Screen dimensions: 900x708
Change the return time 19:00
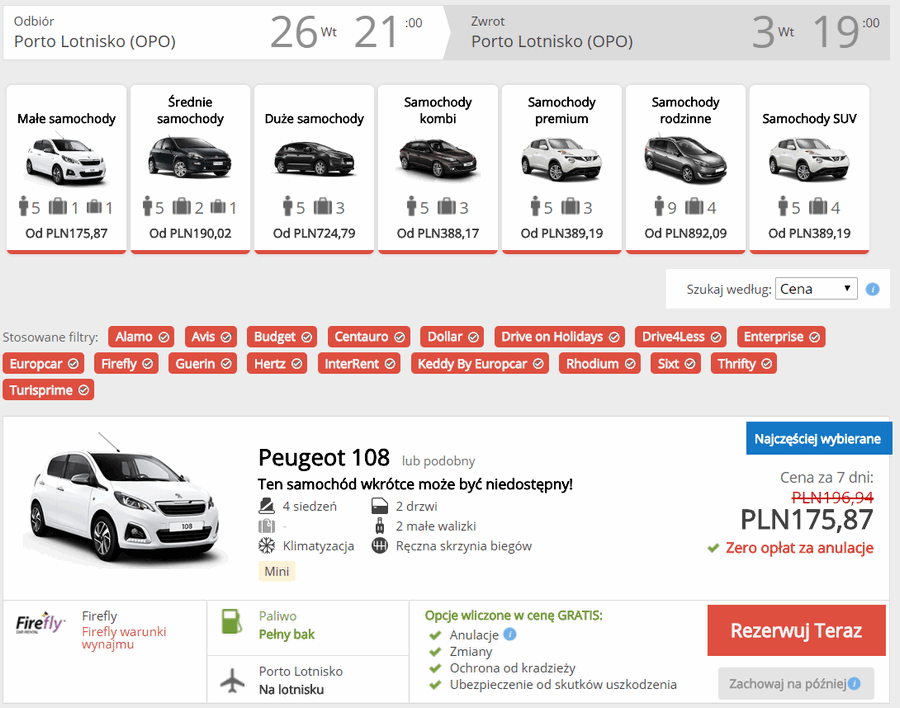pos(846,32)
